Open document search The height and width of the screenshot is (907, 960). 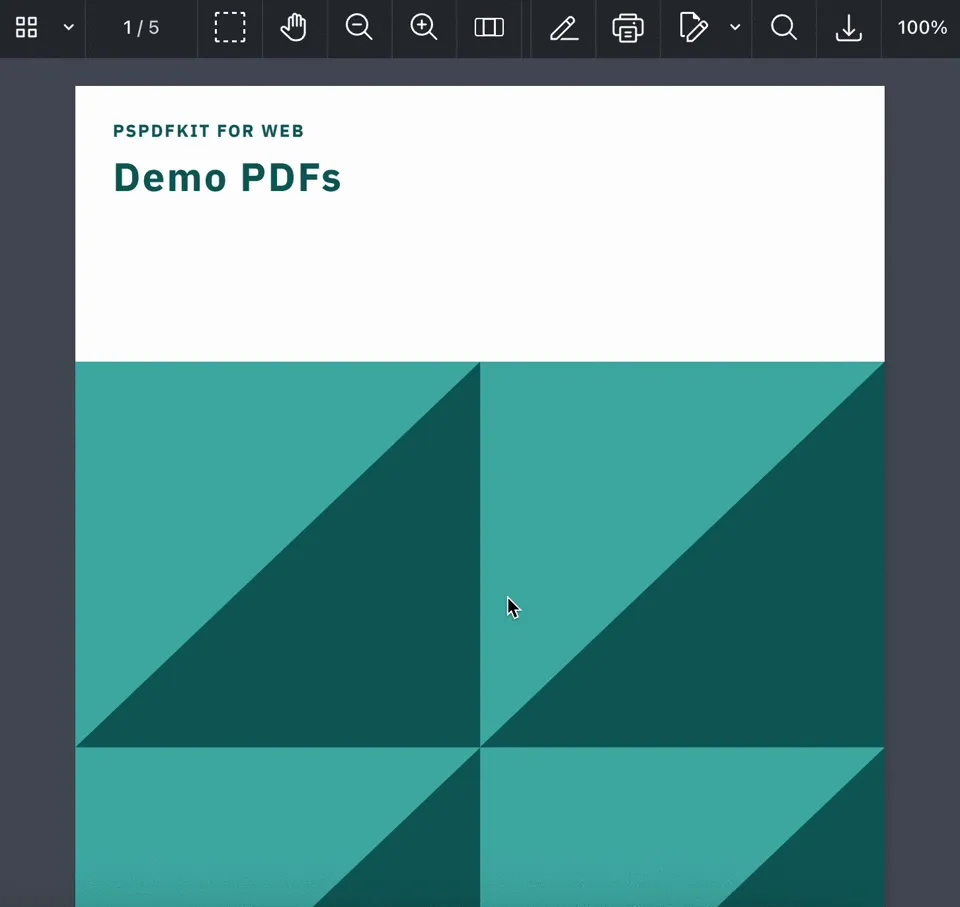tap(783, 28)
